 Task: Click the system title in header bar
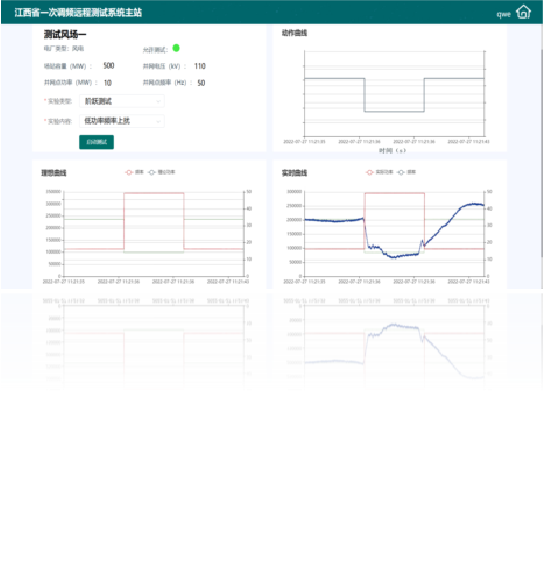point(78,12)
